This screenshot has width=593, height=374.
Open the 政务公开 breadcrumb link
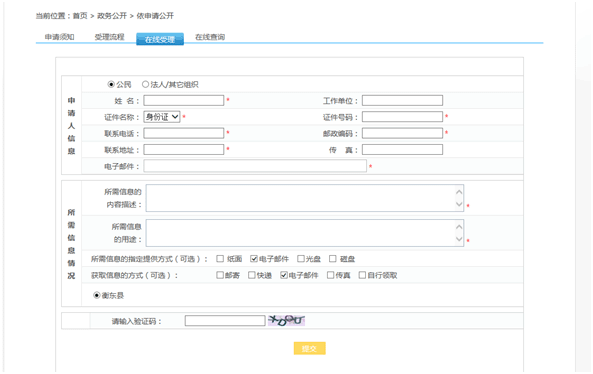coord(112,16)
